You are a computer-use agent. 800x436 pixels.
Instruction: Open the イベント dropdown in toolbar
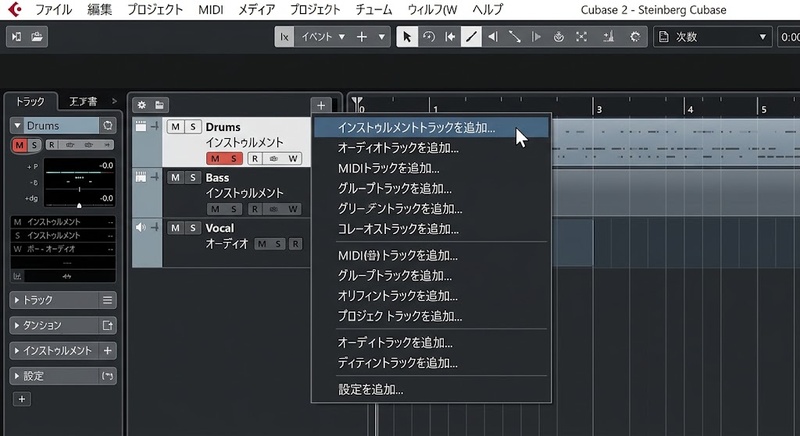(x=323, y=37)
